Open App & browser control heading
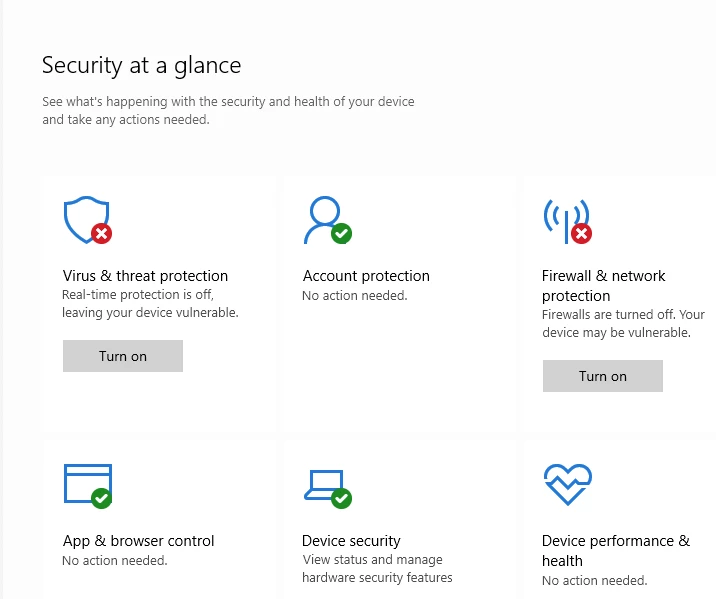Image resolution: width=716 pixels, height=599 pixels. [x=138, y=541]
